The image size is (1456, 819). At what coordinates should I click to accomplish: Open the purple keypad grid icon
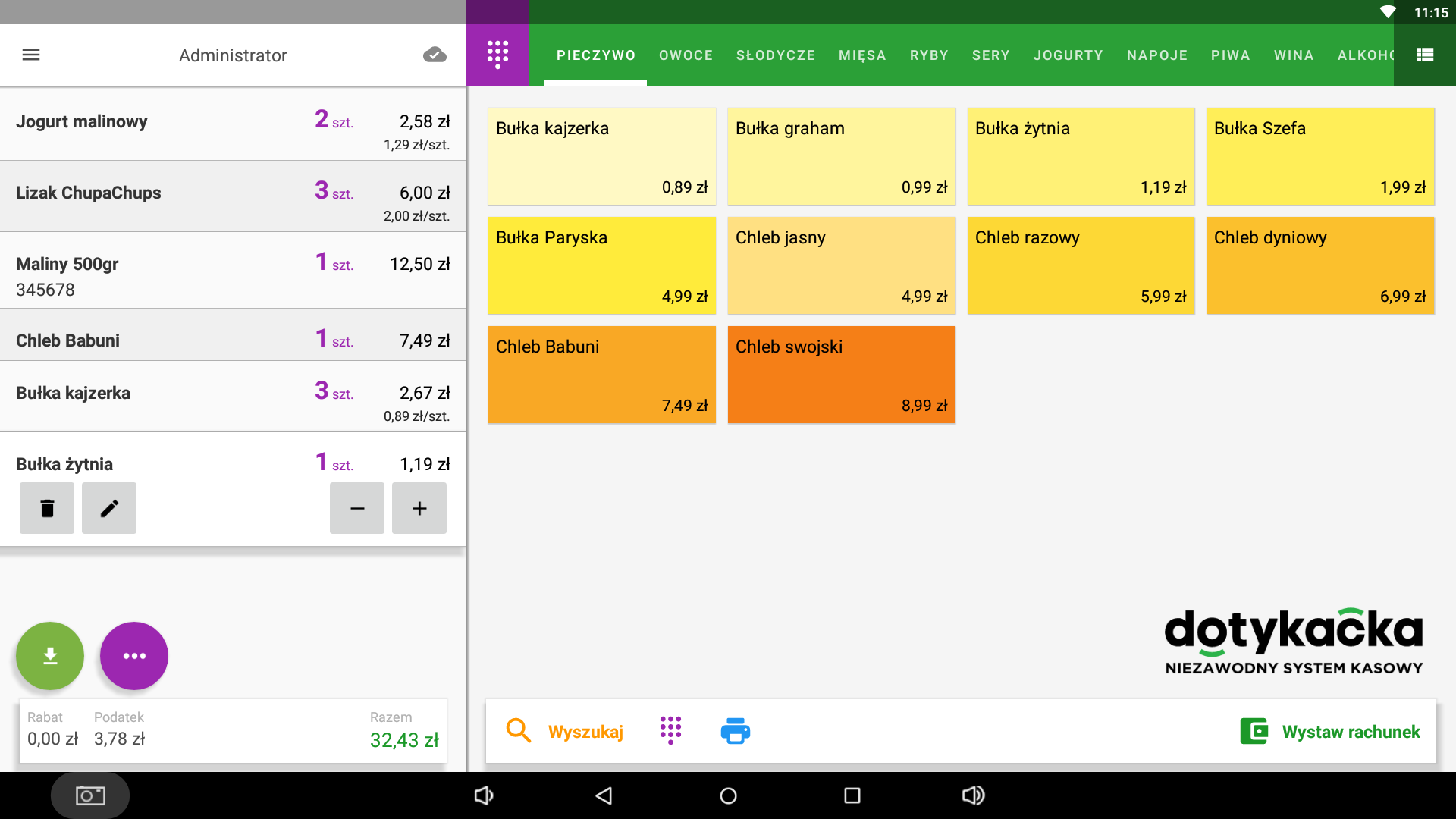(497, 55)
